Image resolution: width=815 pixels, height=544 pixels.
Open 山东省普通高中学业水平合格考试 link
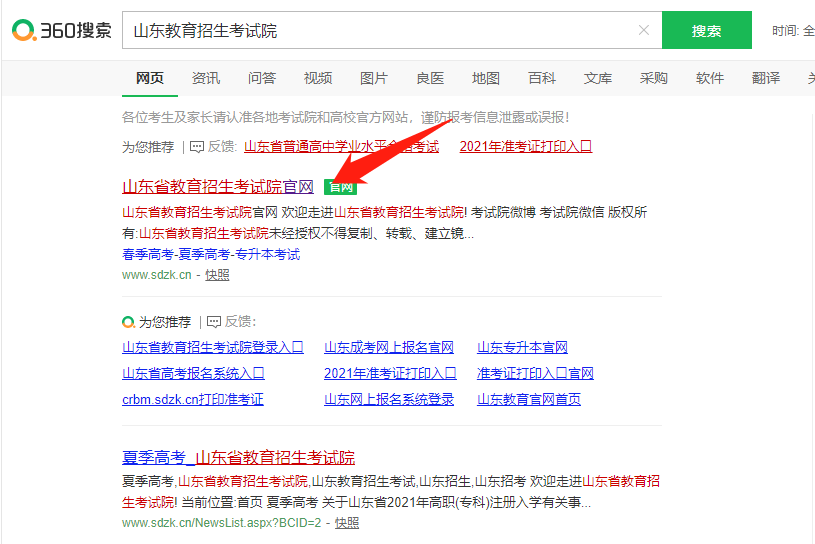[x=341, y=147]
